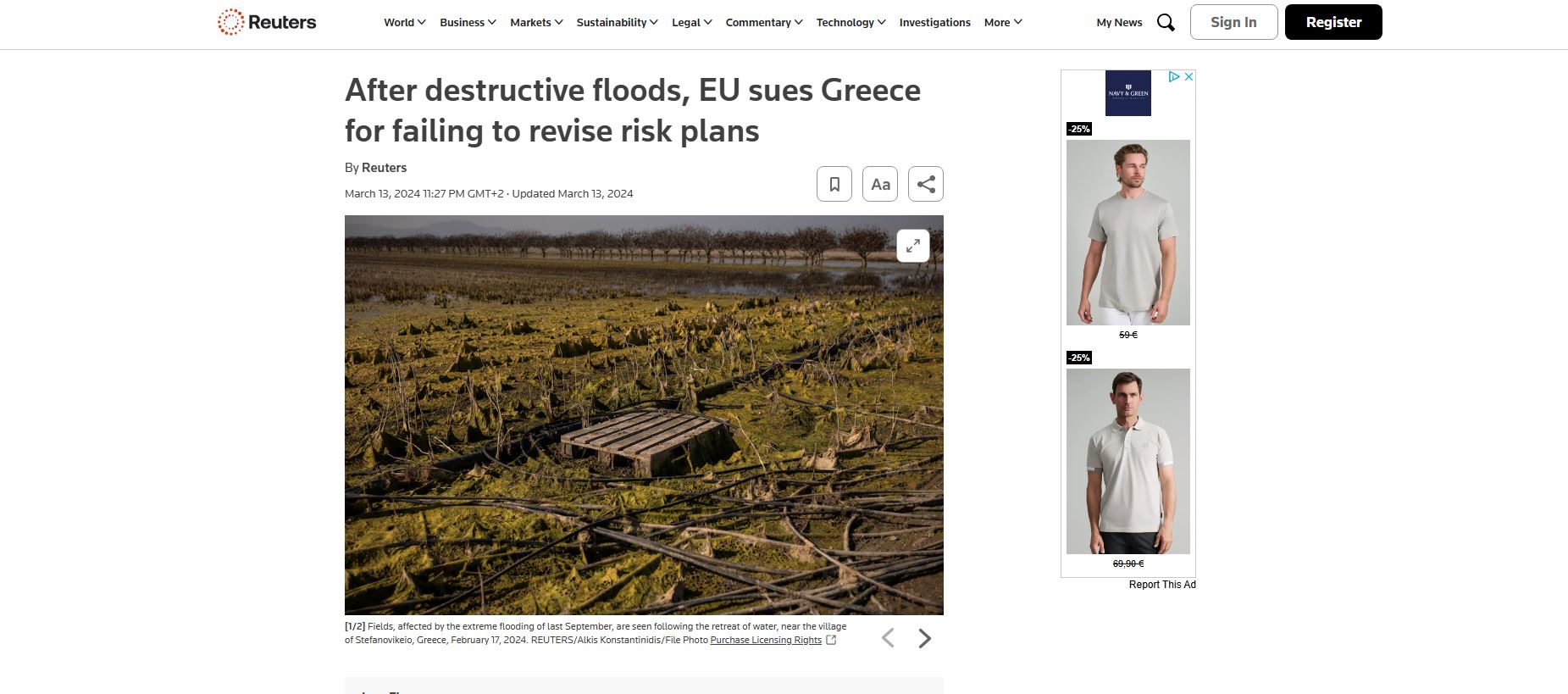Click the Report This Ad link
This screenshot has height=694, width=1568.
[x=1162, y=585]
